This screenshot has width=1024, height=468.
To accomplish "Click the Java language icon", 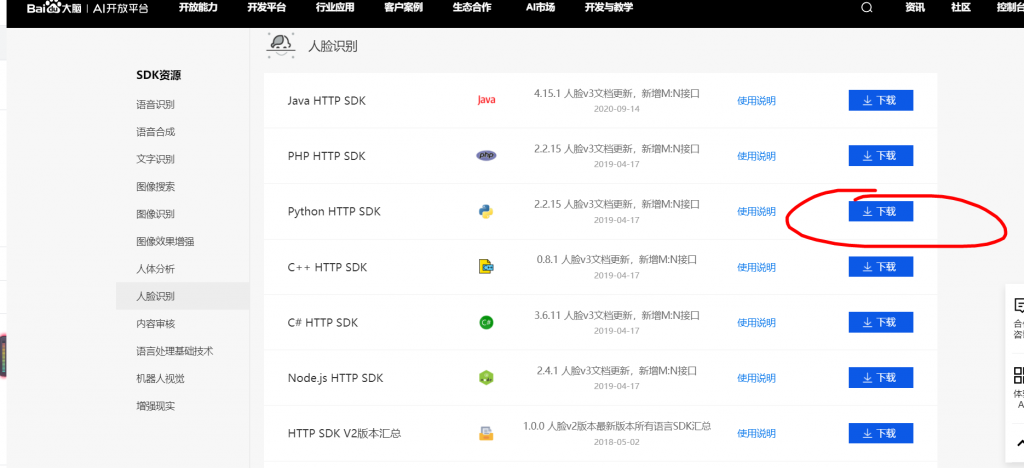I will pyautogui.click(x=486, y=100).
